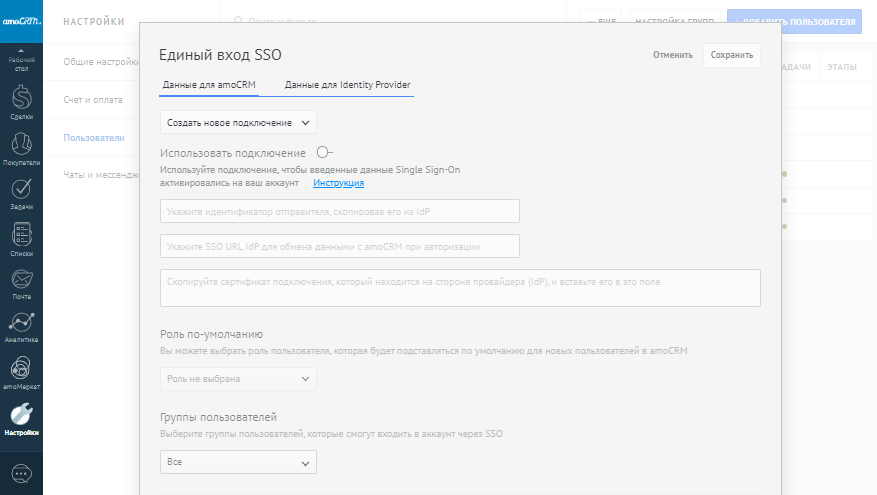Image resolution: width=877 pixels, height=495 pixels.
Task: Expand Создать новое подключение dropdown
Action: [238, 122]
